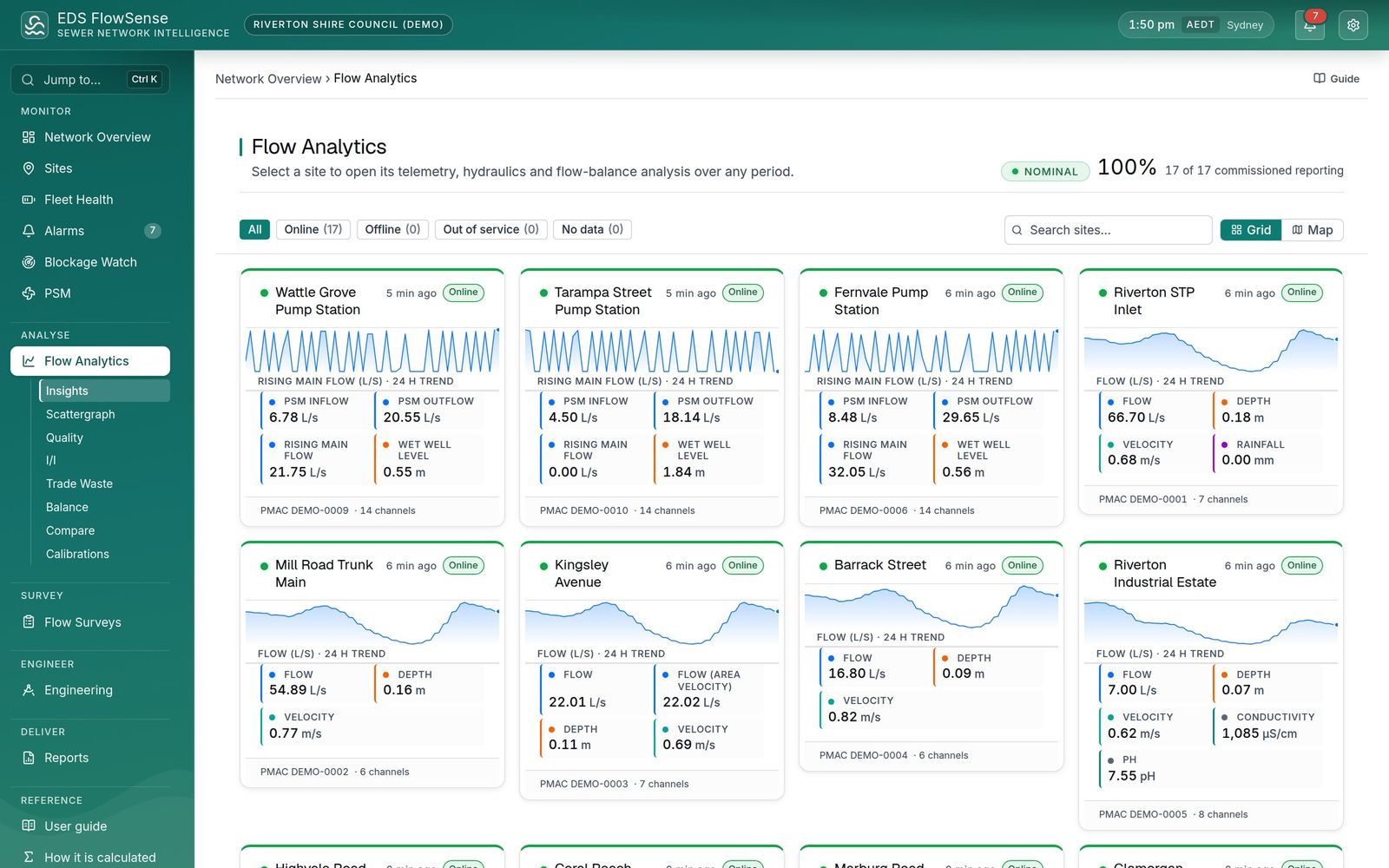This screenshot has width=1389, height=868.
Task: Click the AEDT Sydney time display
Action: pos(1196,25)
